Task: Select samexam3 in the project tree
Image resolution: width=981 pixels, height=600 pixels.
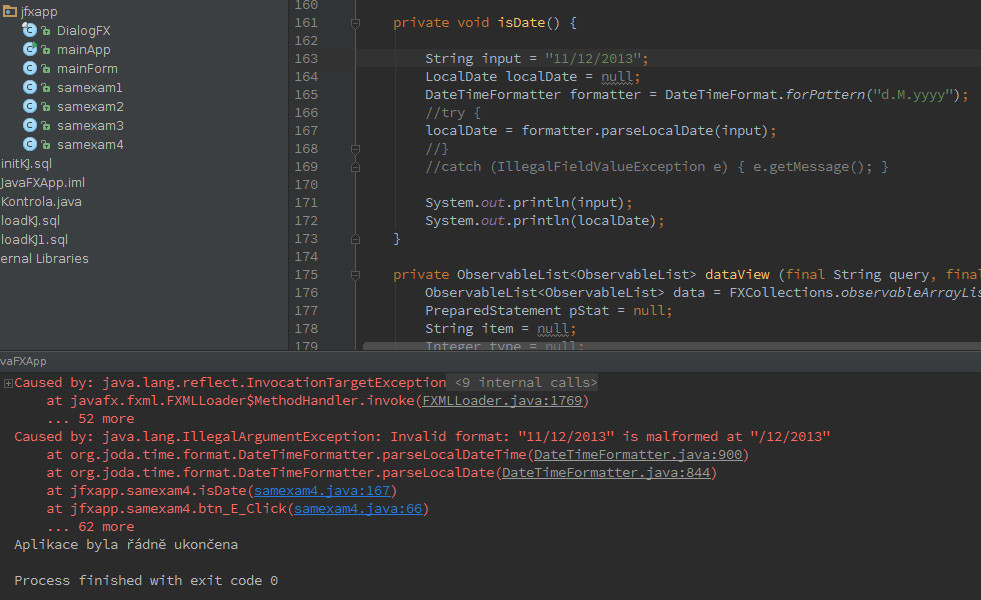Action: (x=90, y=125)
